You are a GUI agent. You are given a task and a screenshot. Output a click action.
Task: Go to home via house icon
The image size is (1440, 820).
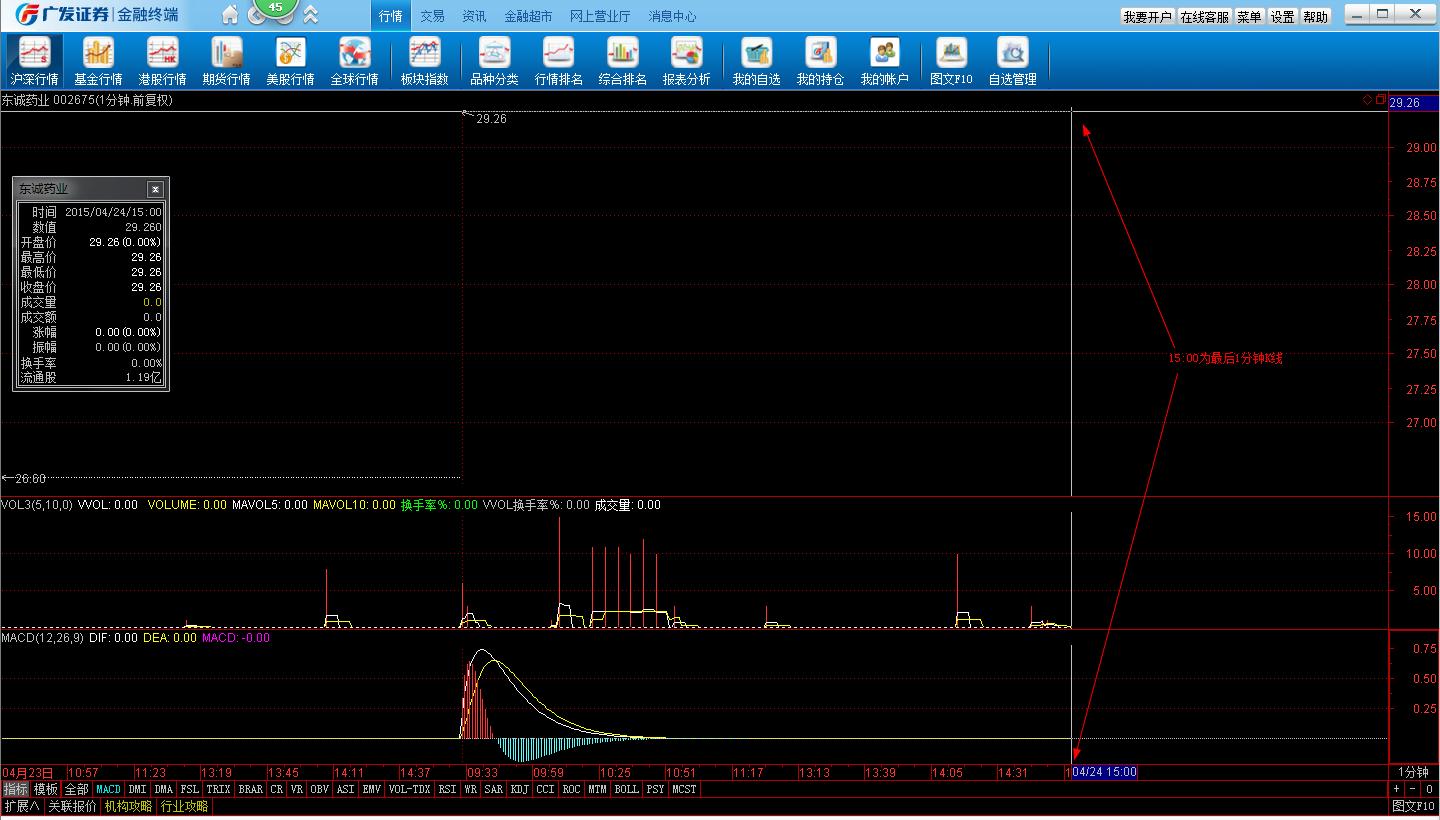click(230, 15)
